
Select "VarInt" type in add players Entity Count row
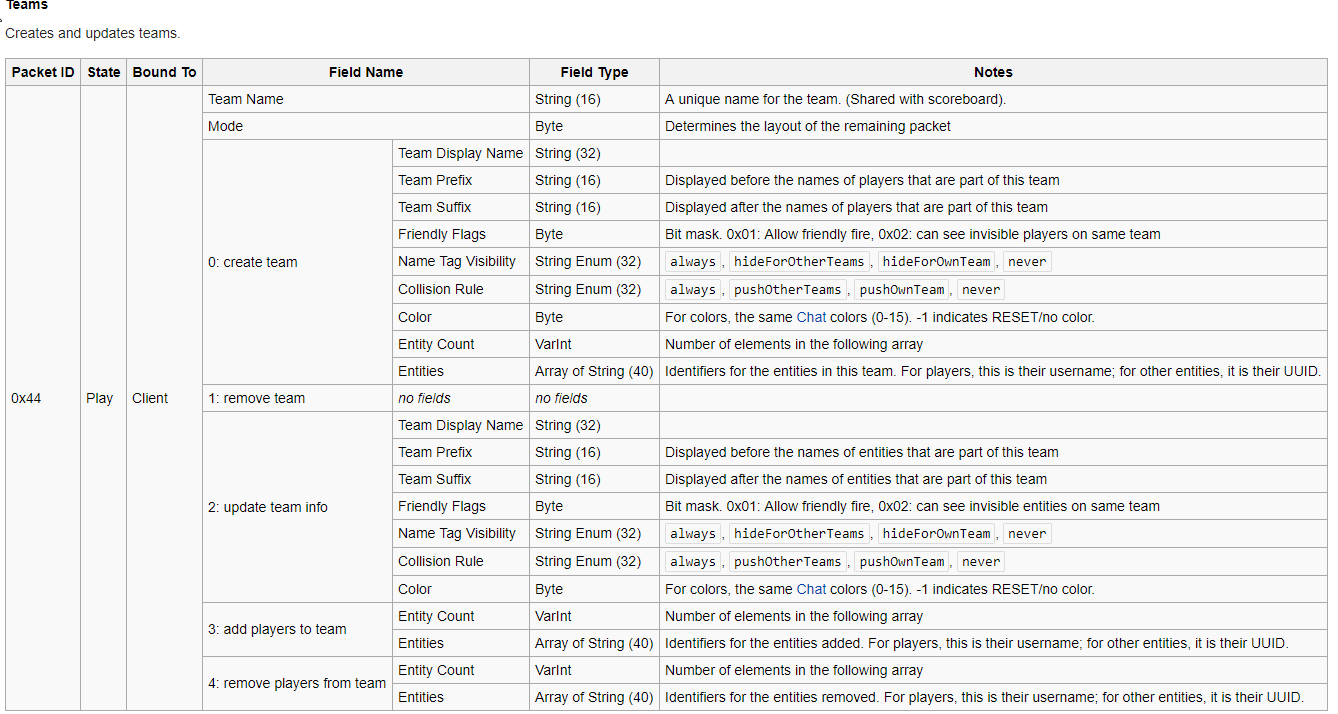tap(553, 616)
